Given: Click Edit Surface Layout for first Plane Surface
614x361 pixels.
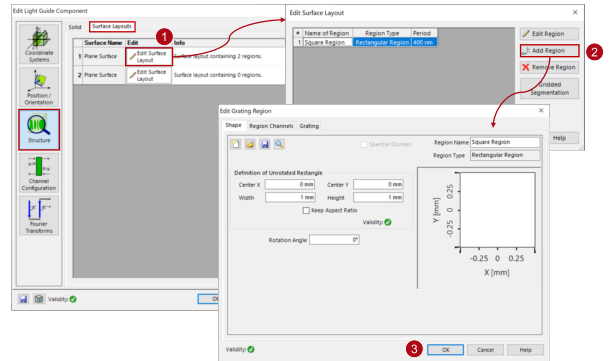Looking at the screenshot, I should point(149,56).
